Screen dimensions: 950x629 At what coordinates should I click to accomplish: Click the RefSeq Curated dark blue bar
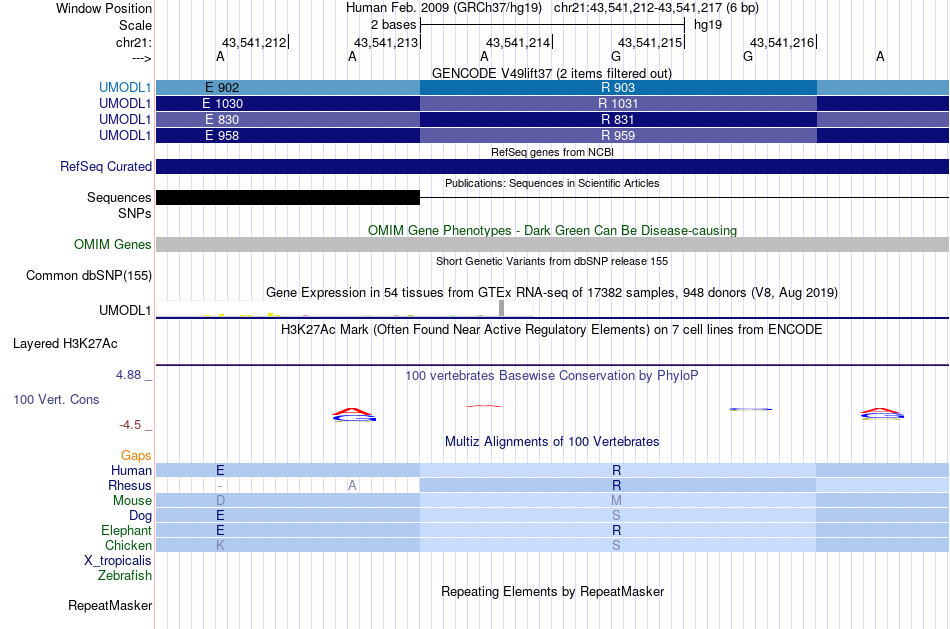pos(553,167)
